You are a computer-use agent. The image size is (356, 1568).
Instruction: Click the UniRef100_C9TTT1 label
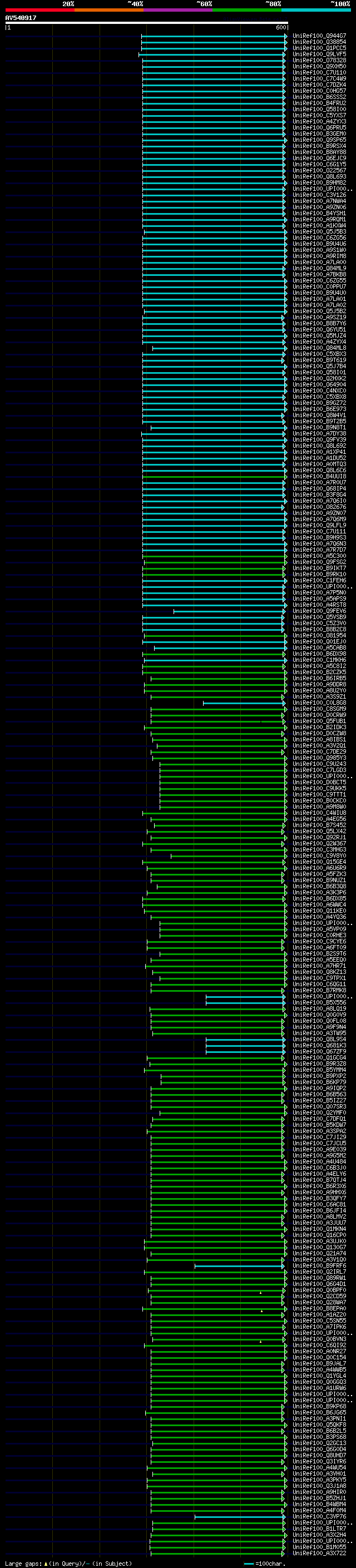319,795
